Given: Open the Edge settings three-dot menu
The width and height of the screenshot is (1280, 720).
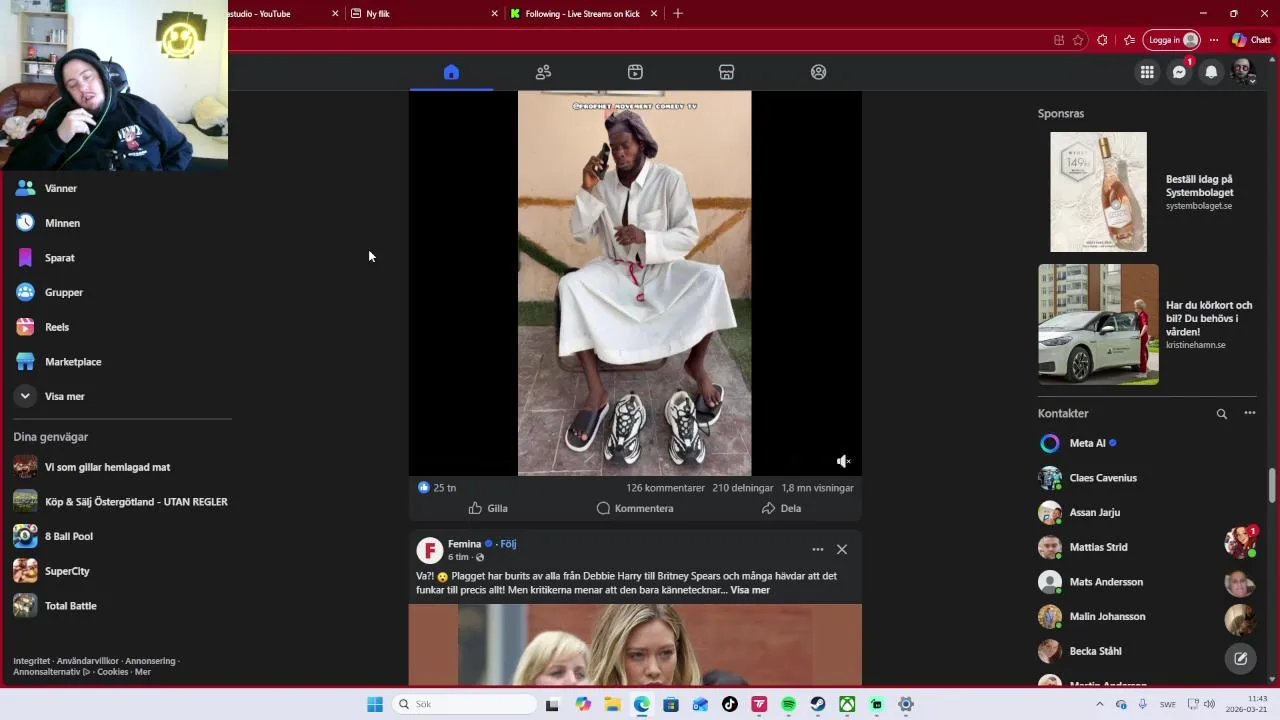Looking at the screenshot, I should coord(1214,40).
